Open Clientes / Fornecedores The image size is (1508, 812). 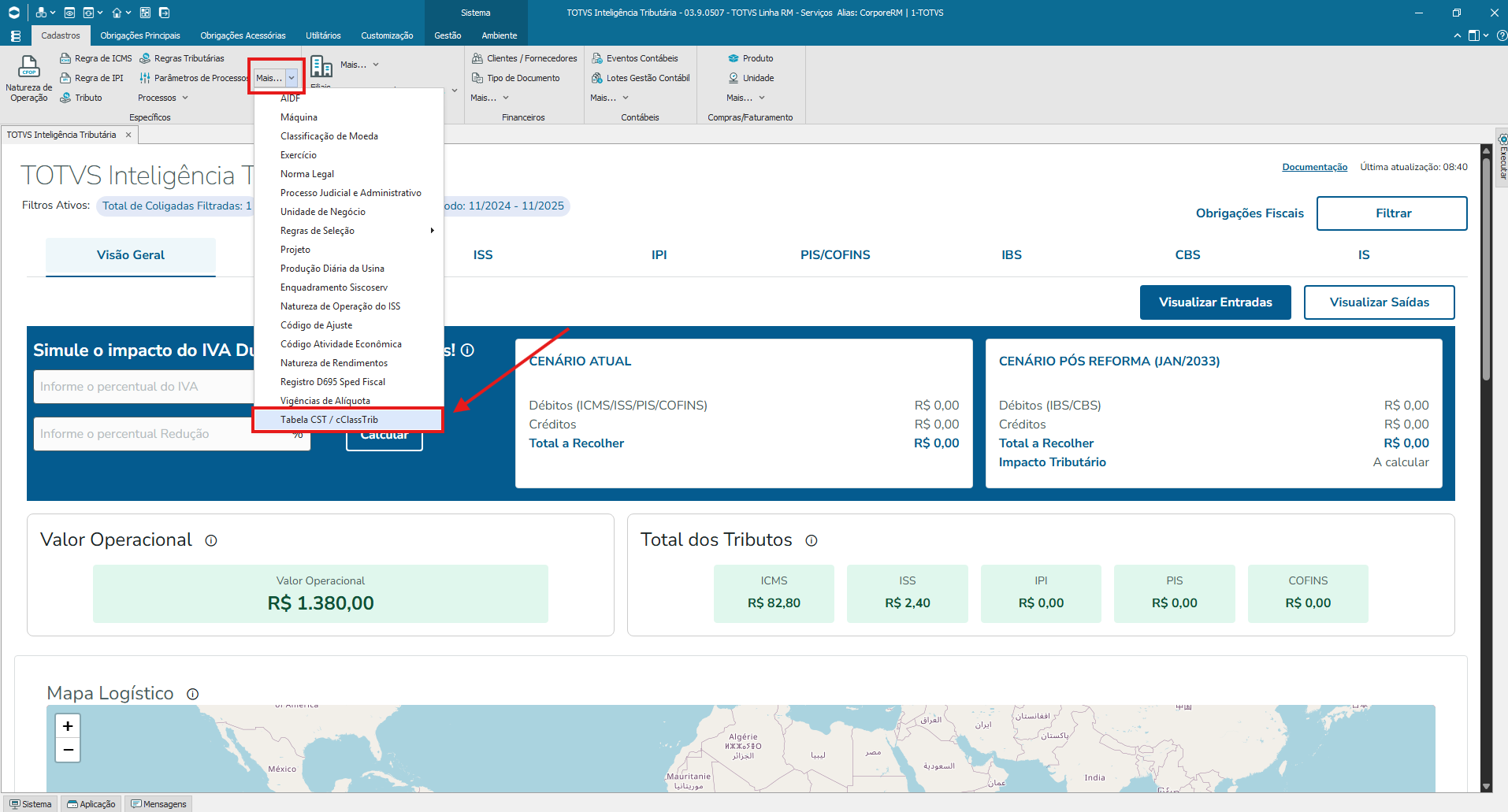coord(524,58)
